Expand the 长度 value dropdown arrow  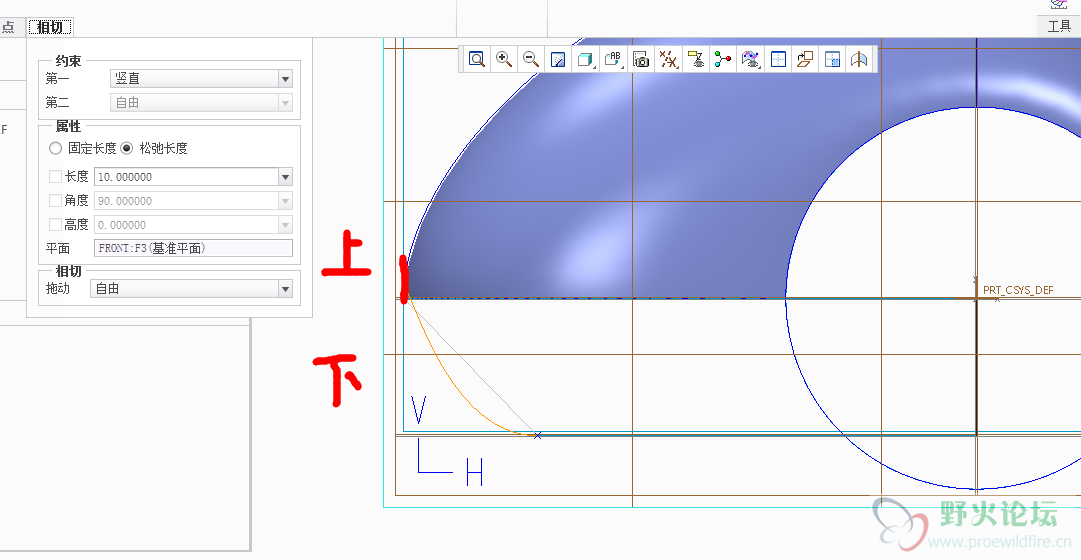[x=285, y=177]
